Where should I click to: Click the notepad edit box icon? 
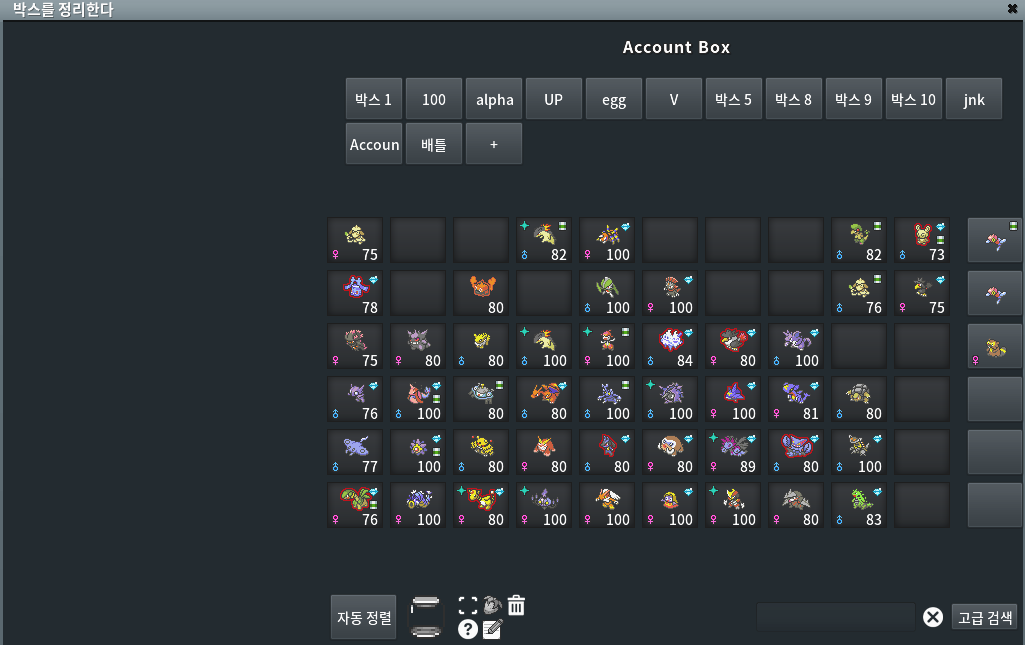tap(492, 629)
